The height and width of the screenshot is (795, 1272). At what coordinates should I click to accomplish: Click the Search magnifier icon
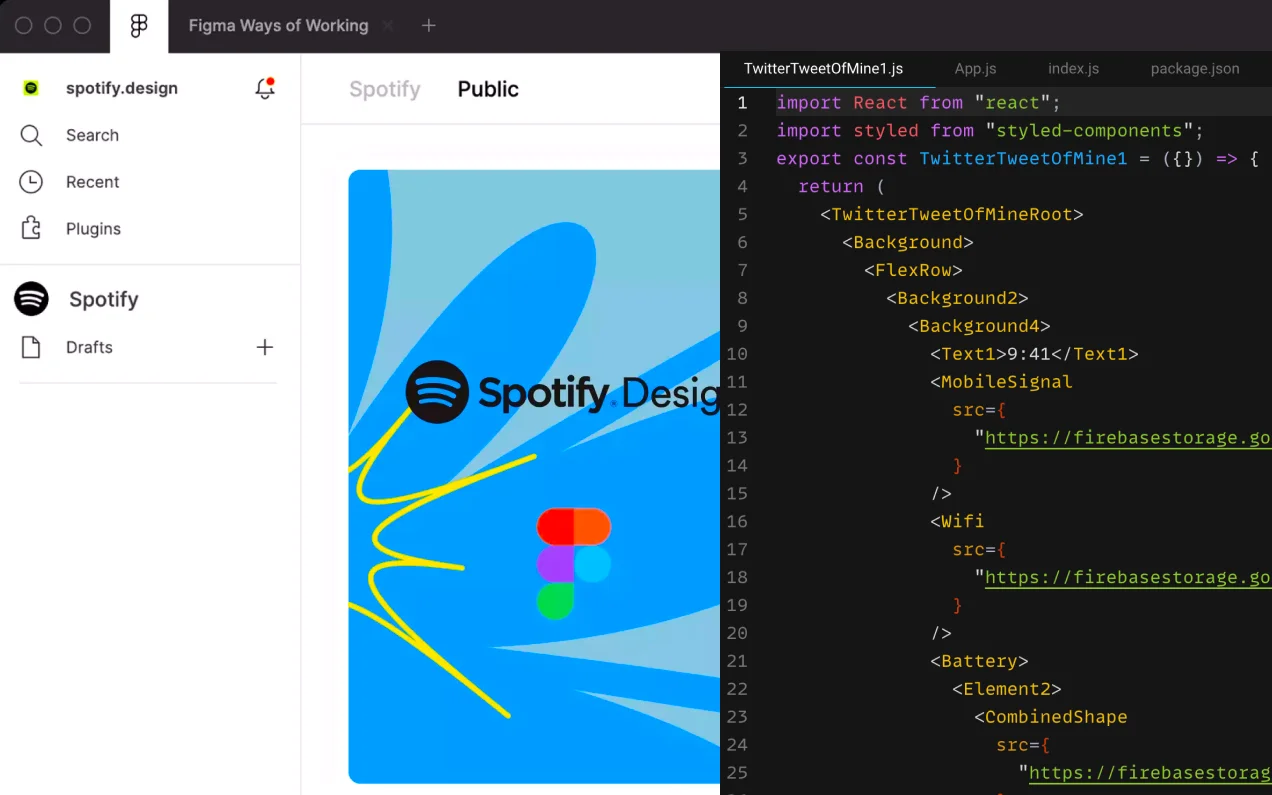pyautogui.click(x=31, y=135)
